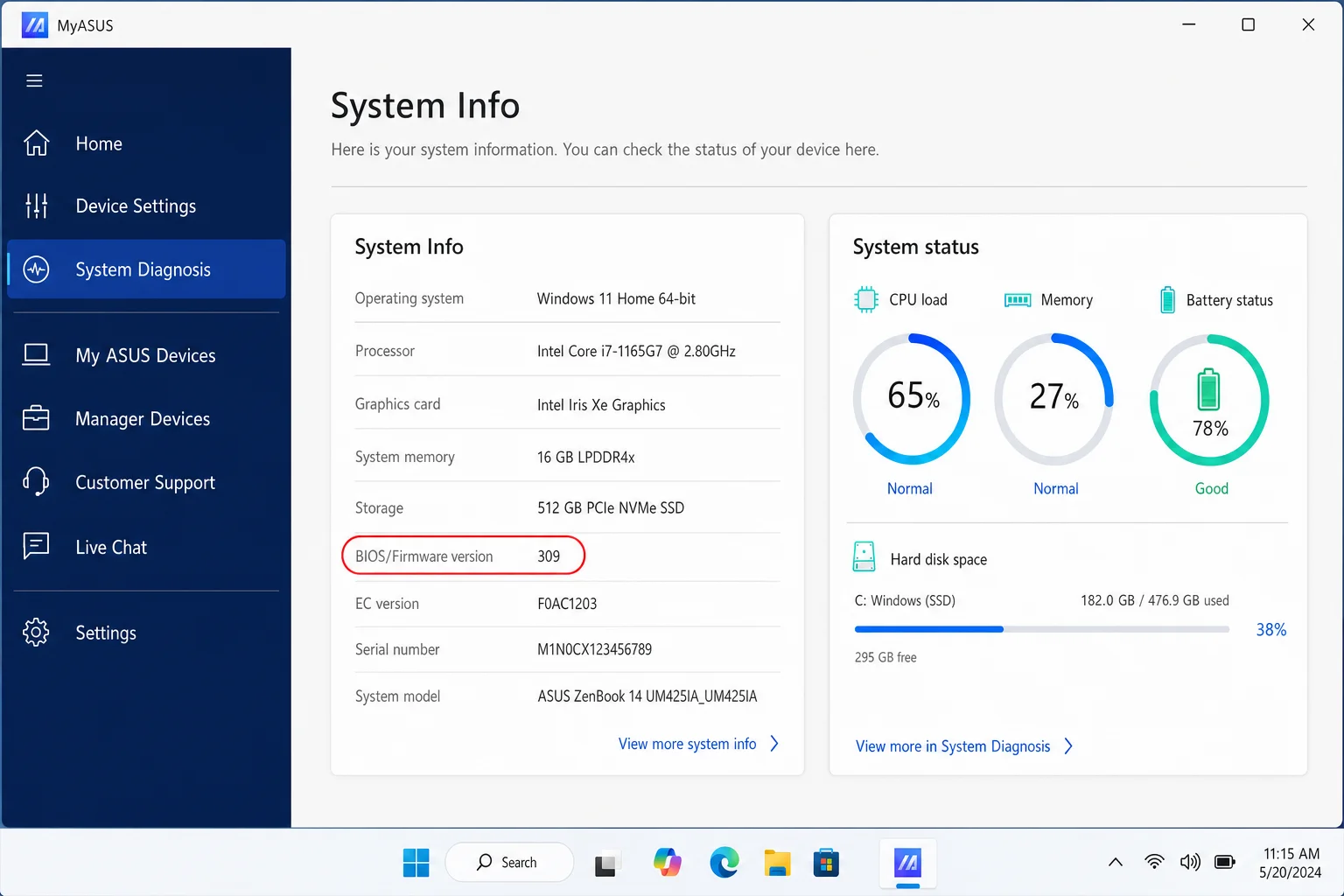This screenshot has height=896, width=1344.
Task: Open Microsoft Store from taskbar
Action: click(826, 863)
